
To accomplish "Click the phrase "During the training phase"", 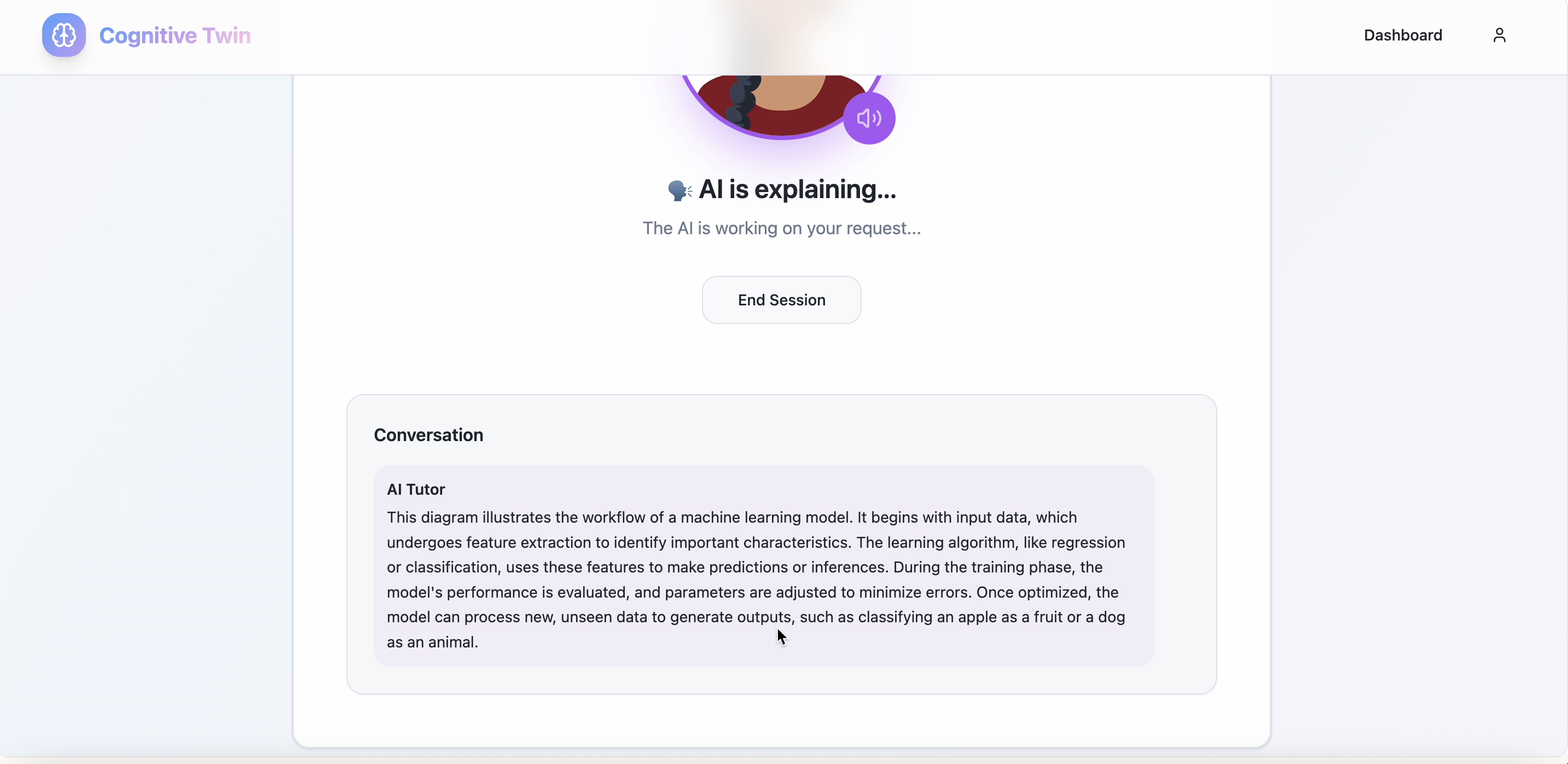I will pyautogui.click(x=983, y=568).
